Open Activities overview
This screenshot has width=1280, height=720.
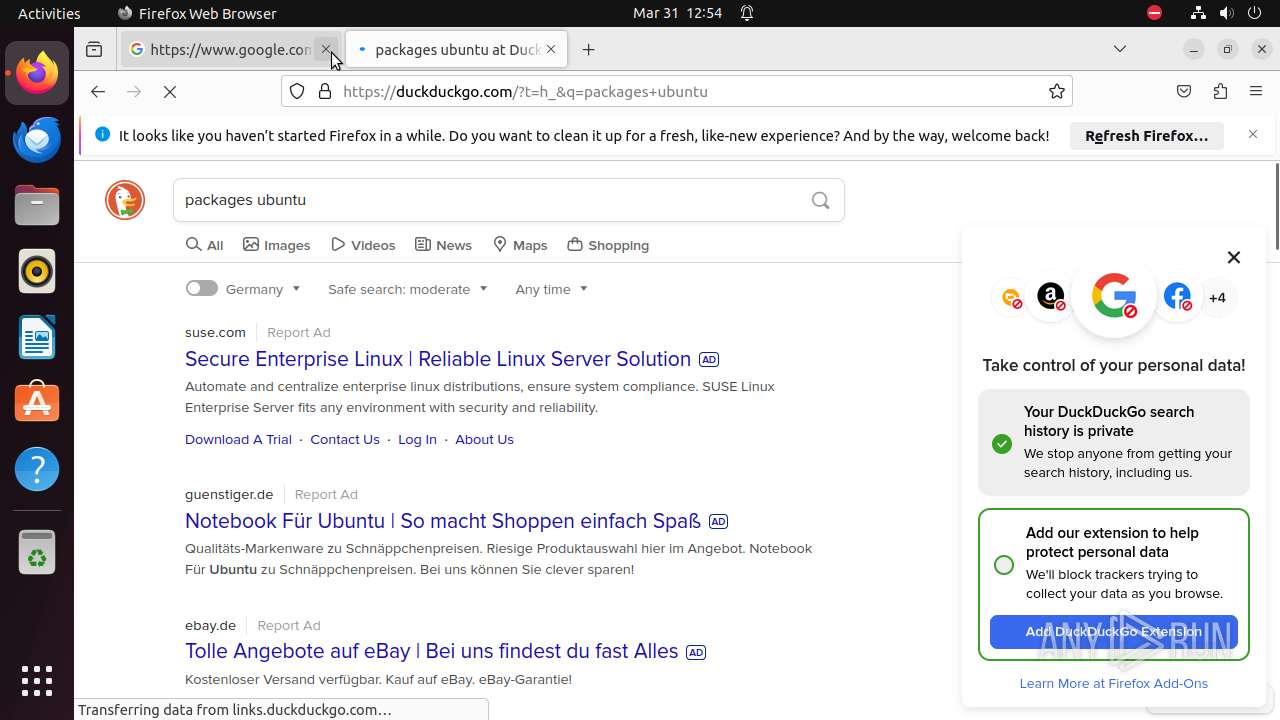pos(49,13)
